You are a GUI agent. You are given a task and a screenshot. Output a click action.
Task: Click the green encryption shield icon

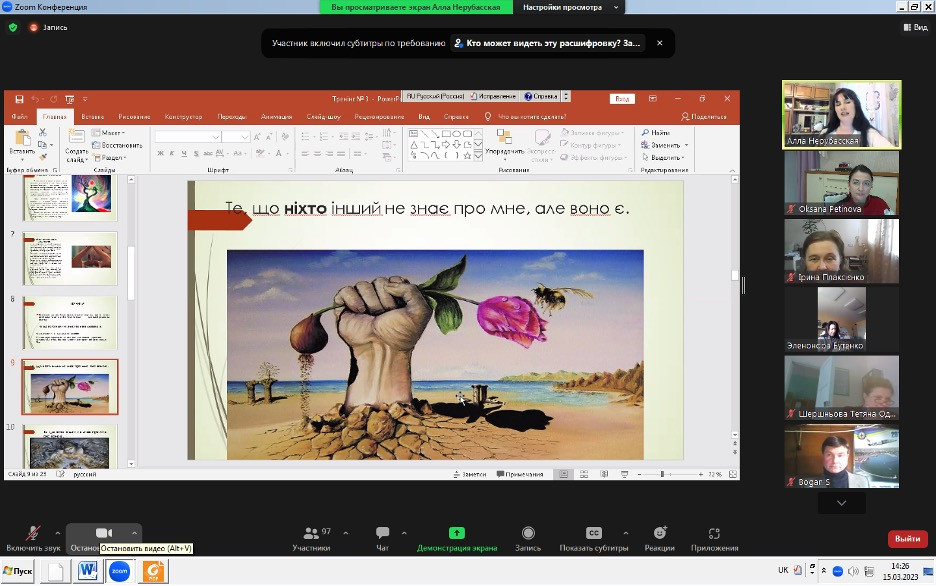point(13,27)
